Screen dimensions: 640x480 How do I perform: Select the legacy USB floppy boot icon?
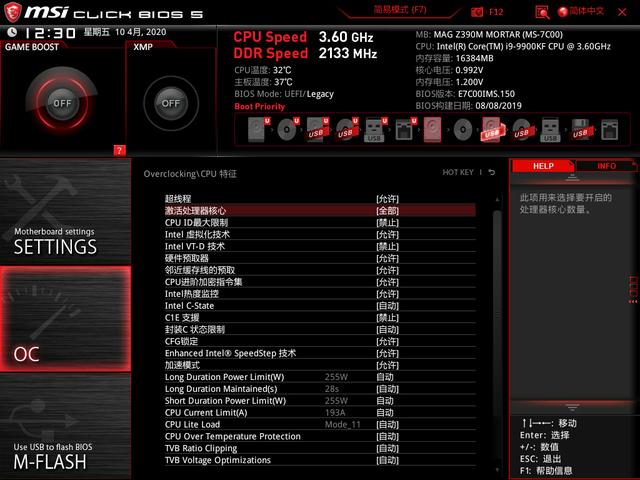(580, 130)
